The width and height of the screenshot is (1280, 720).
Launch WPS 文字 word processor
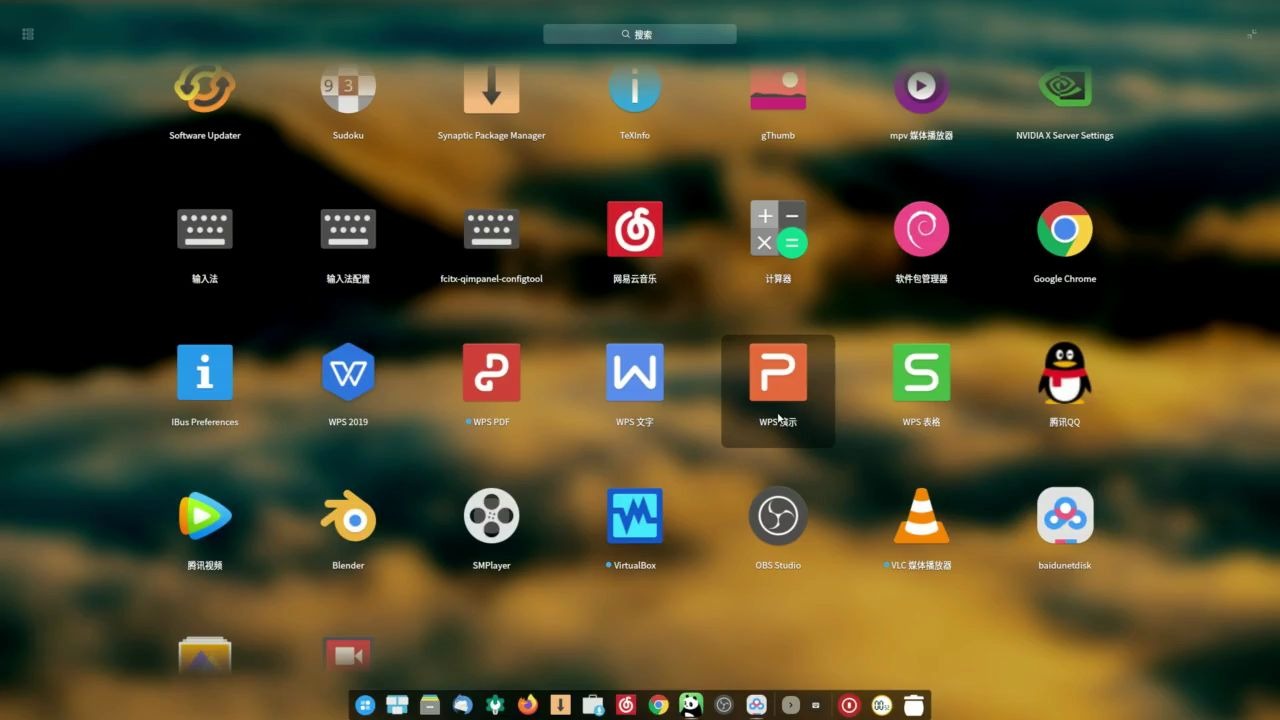coord(635,373)
